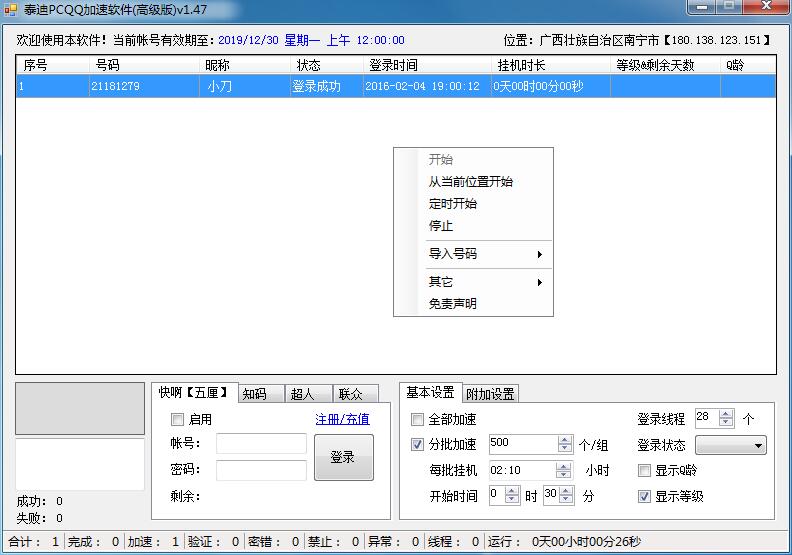Decrease 个/组 batch size with down arrow
Screen dimensions: 792x555
coord(565,448)
